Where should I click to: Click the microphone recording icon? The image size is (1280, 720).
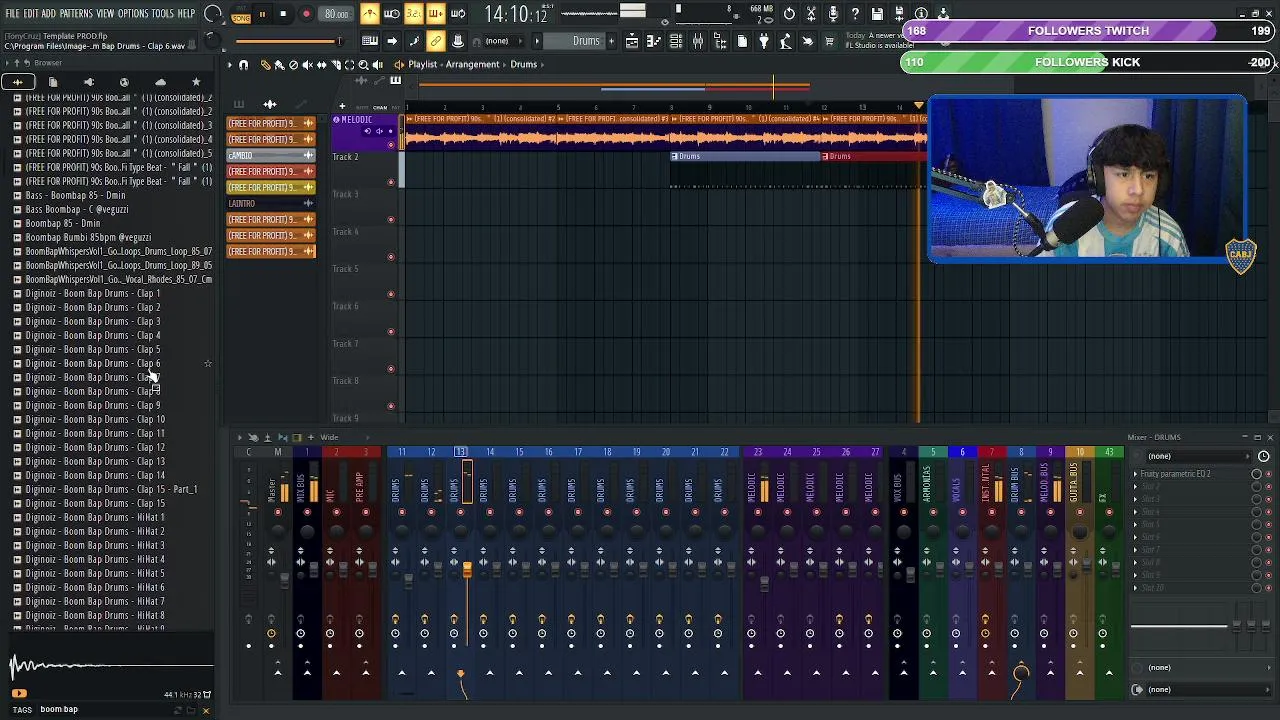(833, 14)
